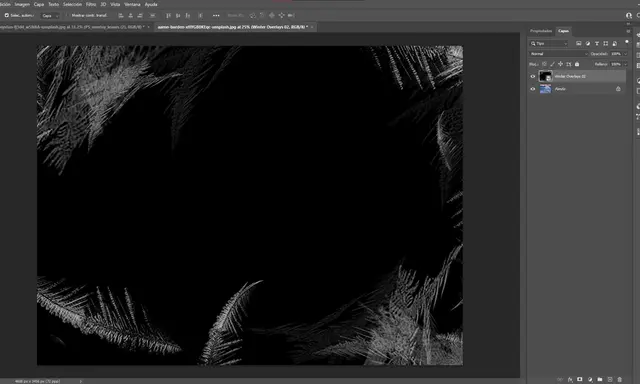Viewport: 640px width, 384px height.
Task: Switch to Capas panel tab
Action: coord(563,31)
